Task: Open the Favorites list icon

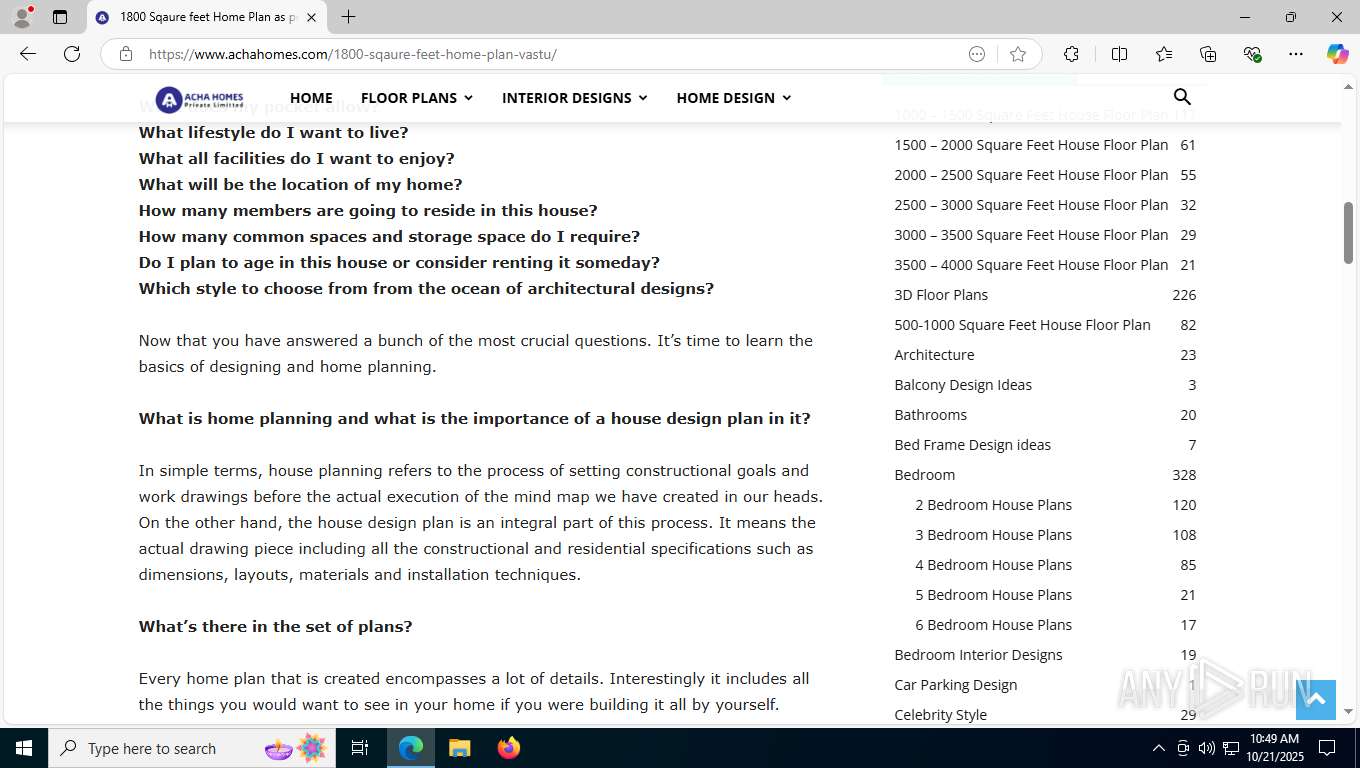Action: click(x=1164, y=54)
